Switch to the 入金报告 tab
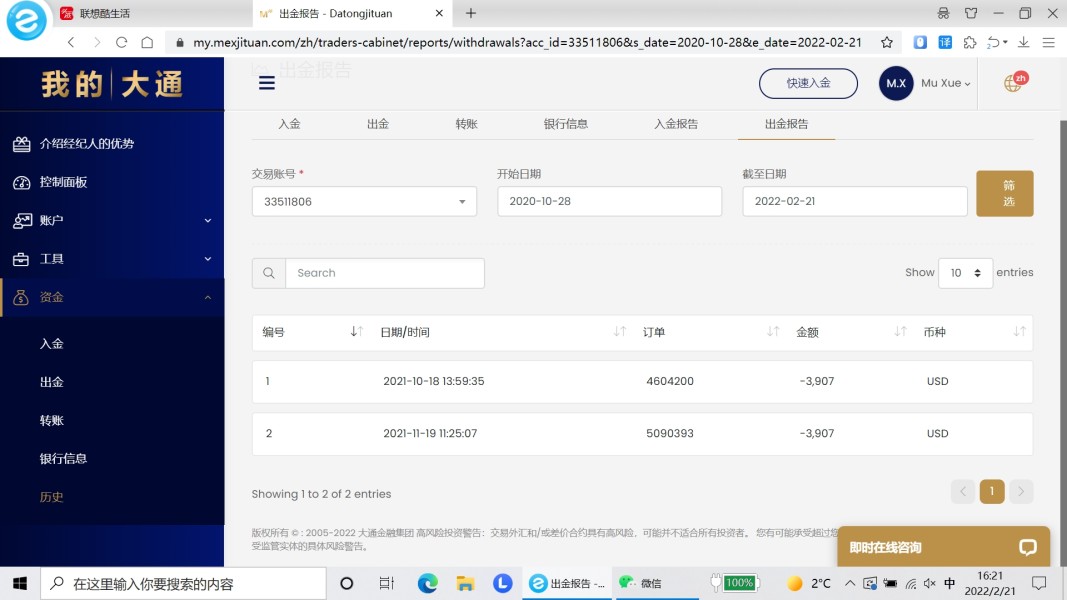Viewport: 1067px width, 600px height. [x=676, y=124]
